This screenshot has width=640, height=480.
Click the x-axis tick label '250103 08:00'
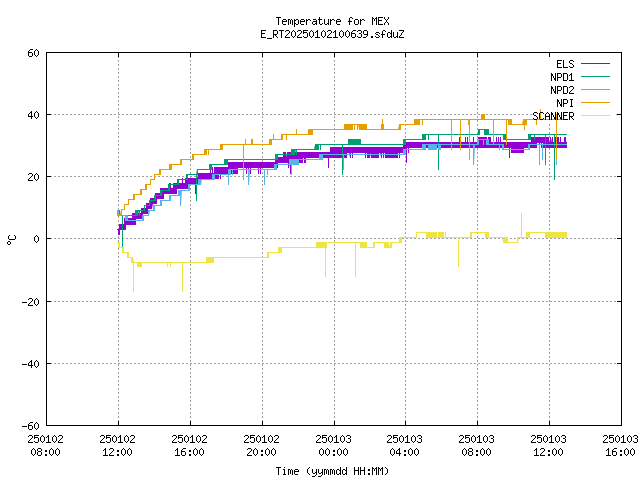point(476,446)
